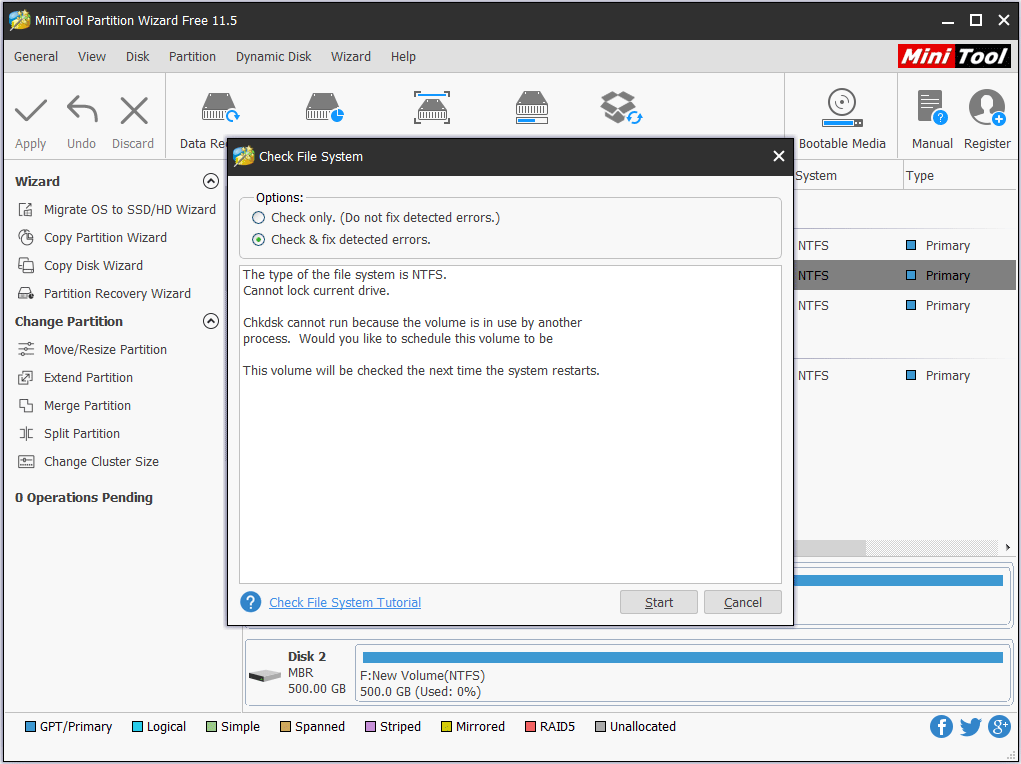Image resolution: width=1021 pixels, height=764 pixels.
Task: Open the Disk menu
Action: point(137,57)
